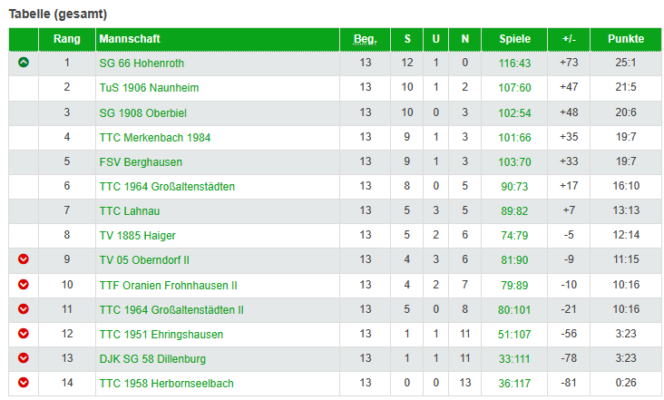
Task: Click the red relegation icon at rank 10
Action: click(24, 284)
